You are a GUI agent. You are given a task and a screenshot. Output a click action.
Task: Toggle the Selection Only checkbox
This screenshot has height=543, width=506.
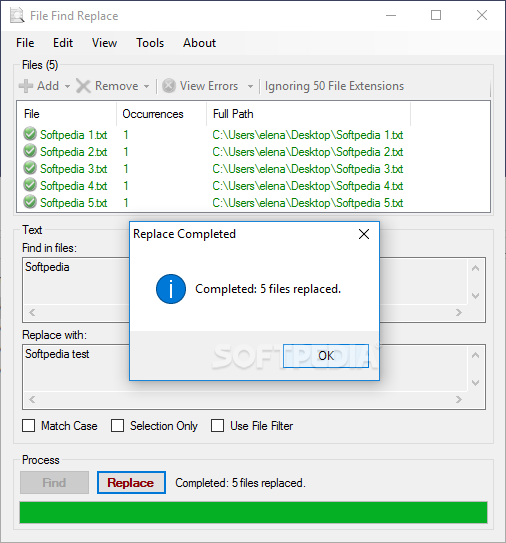(117, 426)
